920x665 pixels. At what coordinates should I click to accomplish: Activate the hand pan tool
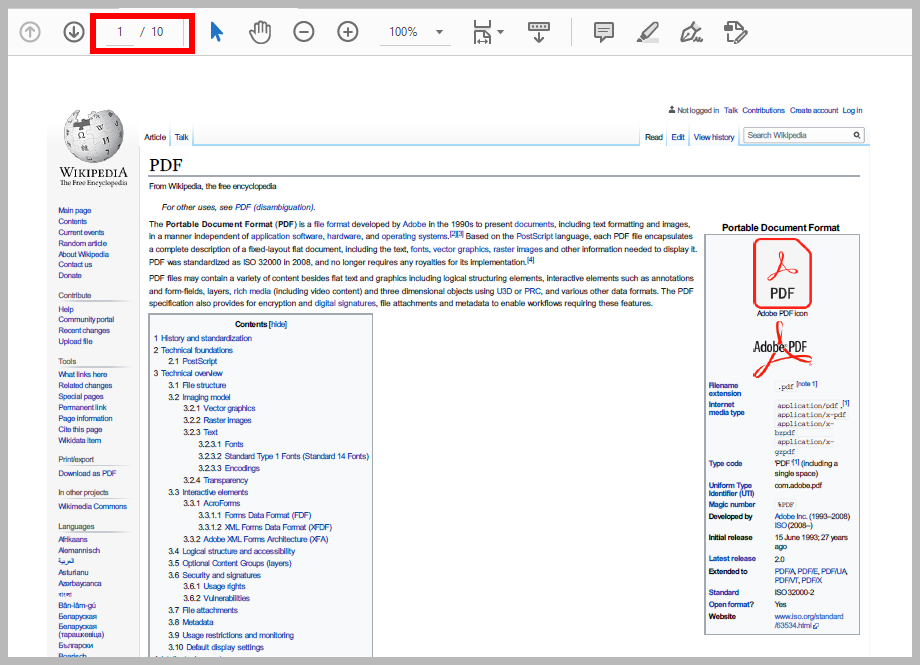(x=260, y=32)
